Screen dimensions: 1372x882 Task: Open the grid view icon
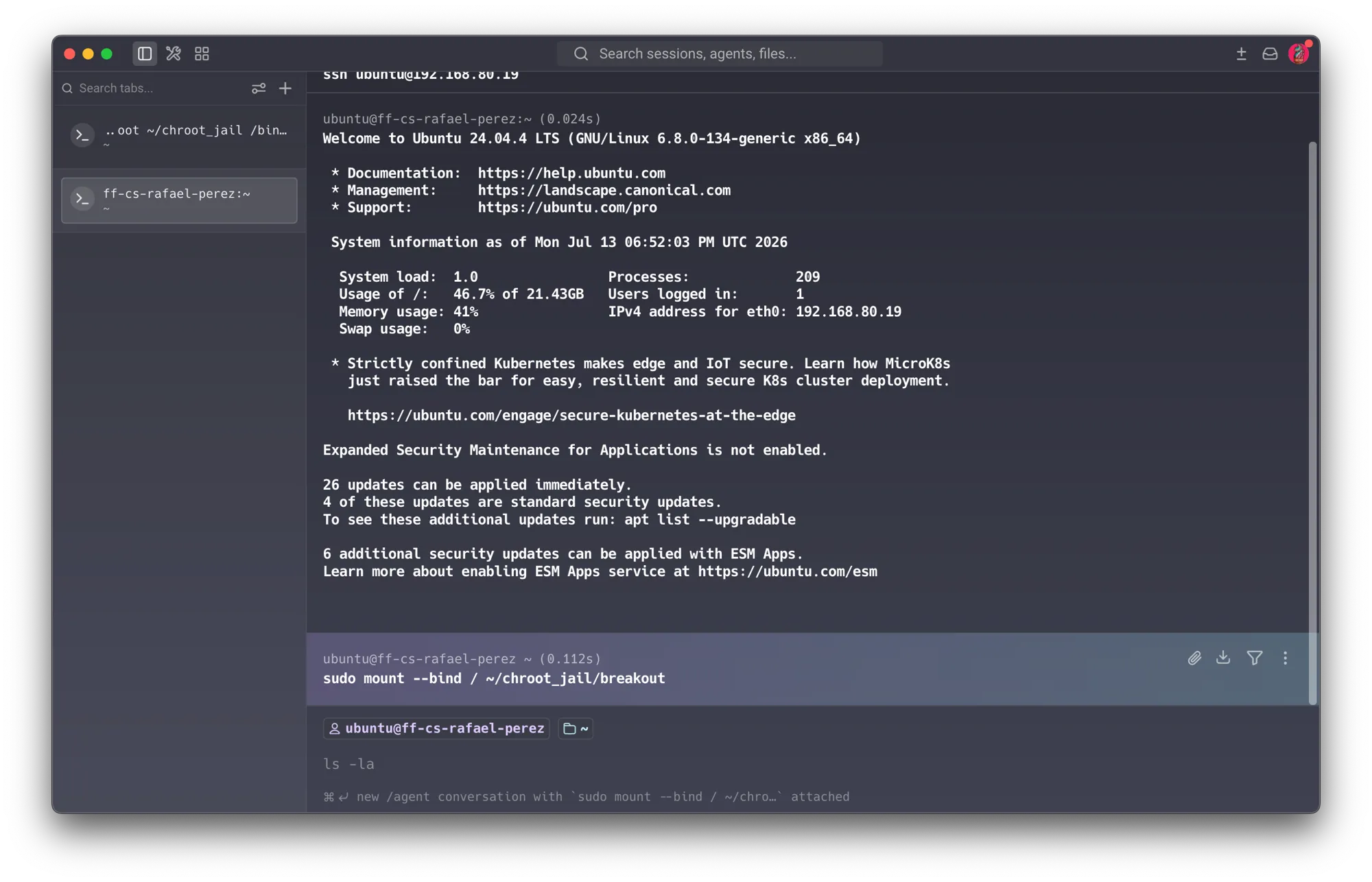[x=202, y=53]
